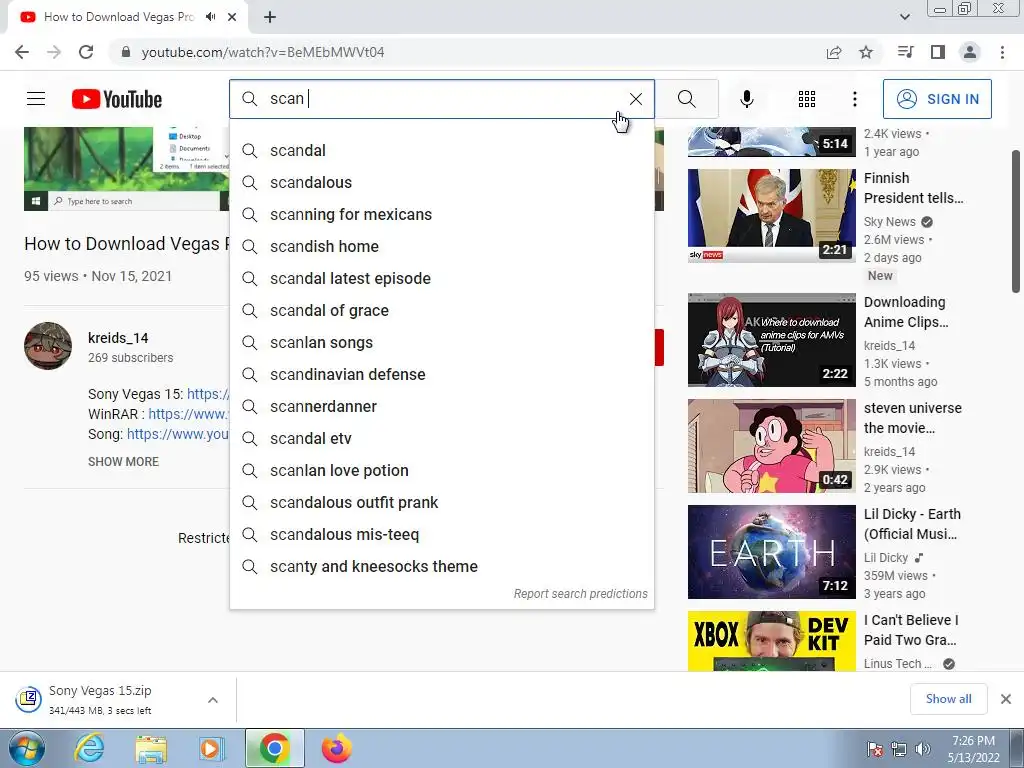Pick 'scandal latest episode' suggestion
1024x768 pixels.
pyautogui.click(x=441, y=279)
